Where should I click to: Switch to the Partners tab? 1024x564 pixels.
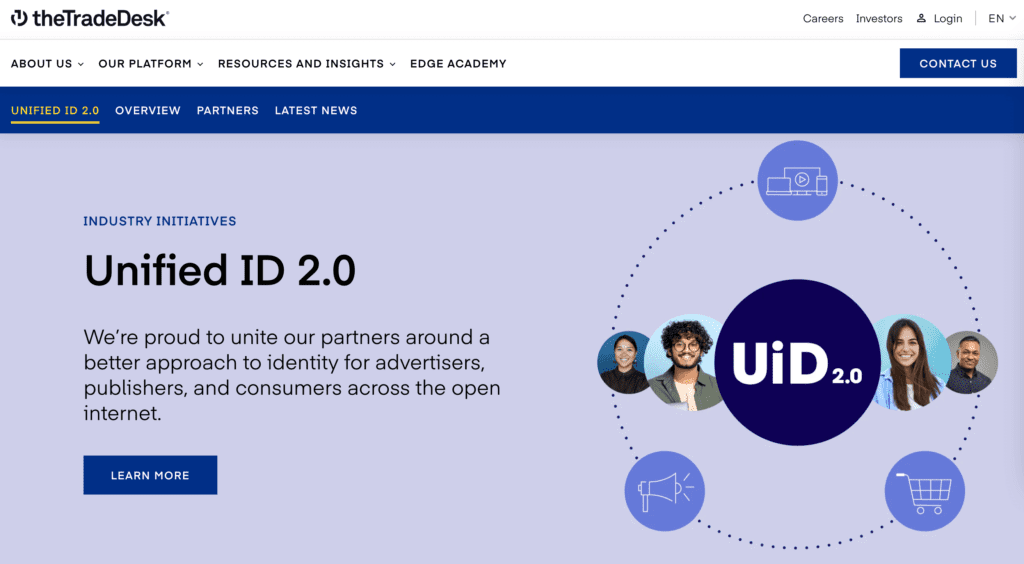(x=227, y=110)
